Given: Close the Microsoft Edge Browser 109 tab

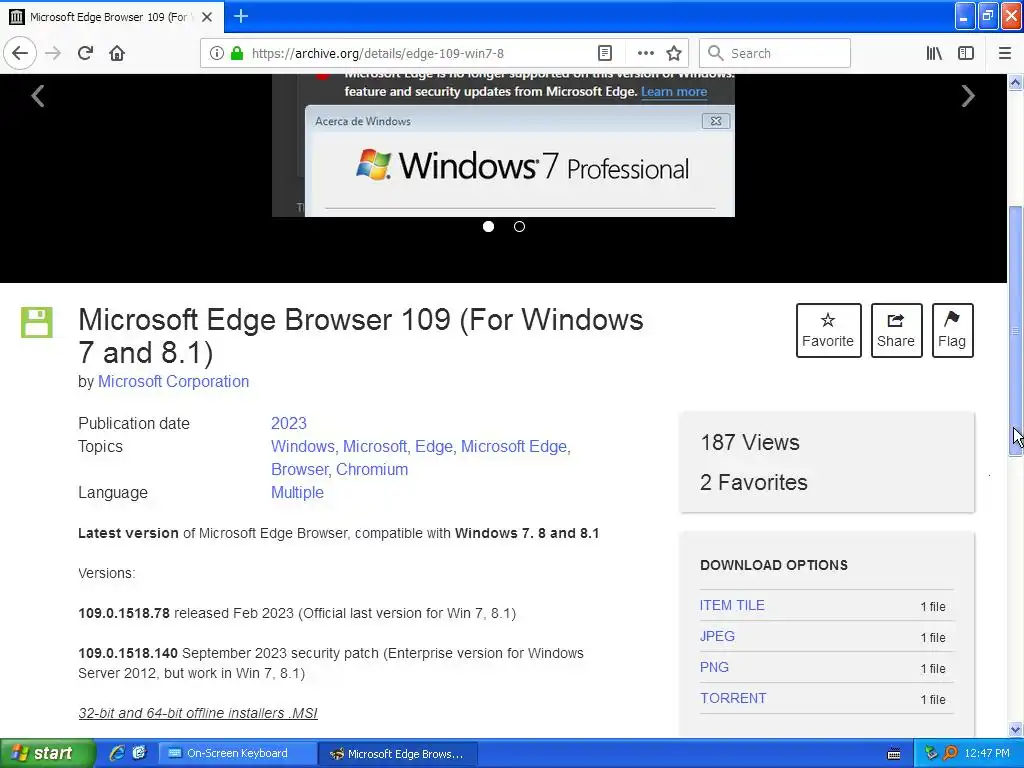Looking at the screenshot, I should click(x=207, y=17).
